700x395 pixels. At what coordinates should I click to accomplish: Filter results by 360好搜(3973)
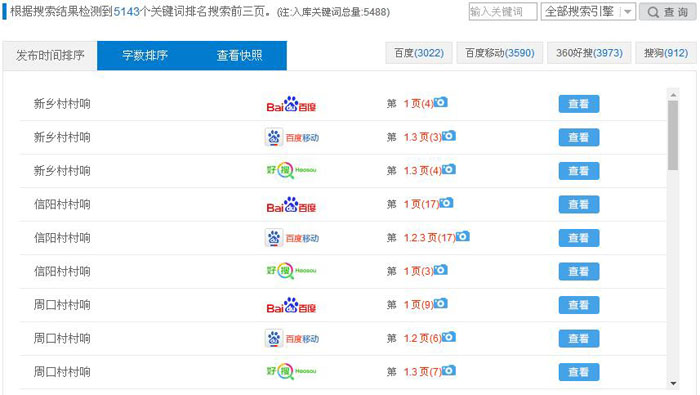(x=589, y=53)
